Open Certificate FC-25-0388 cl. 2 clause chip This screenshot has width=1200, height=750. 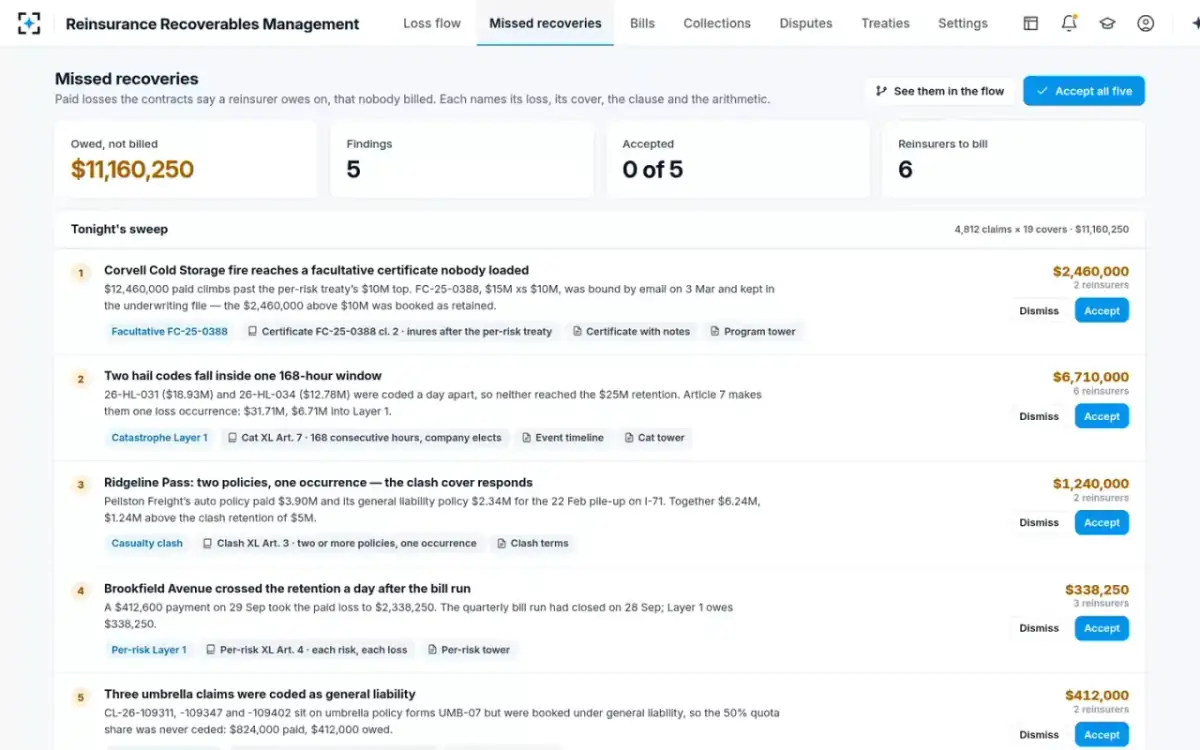point(400,331)
